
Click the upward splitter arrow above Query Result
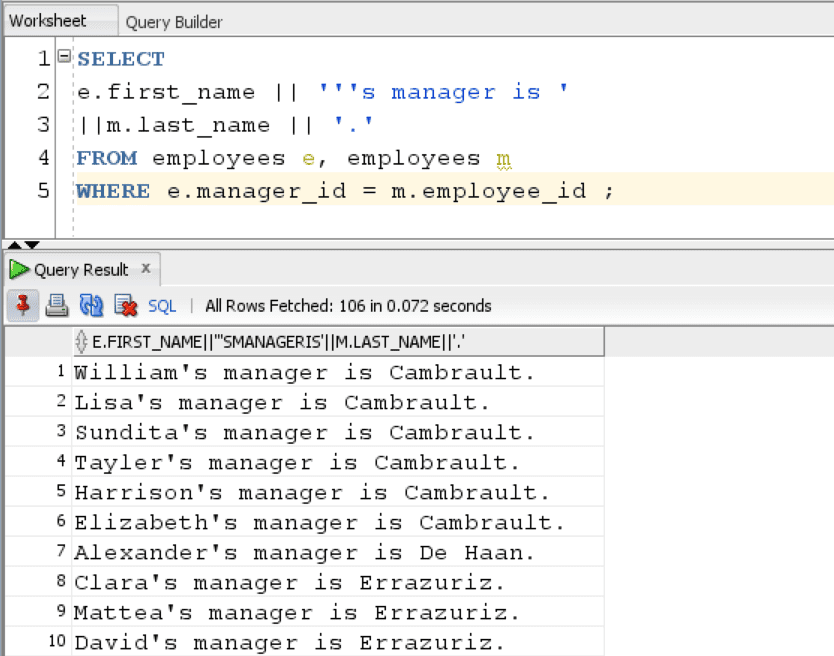[x=12, y=243]
